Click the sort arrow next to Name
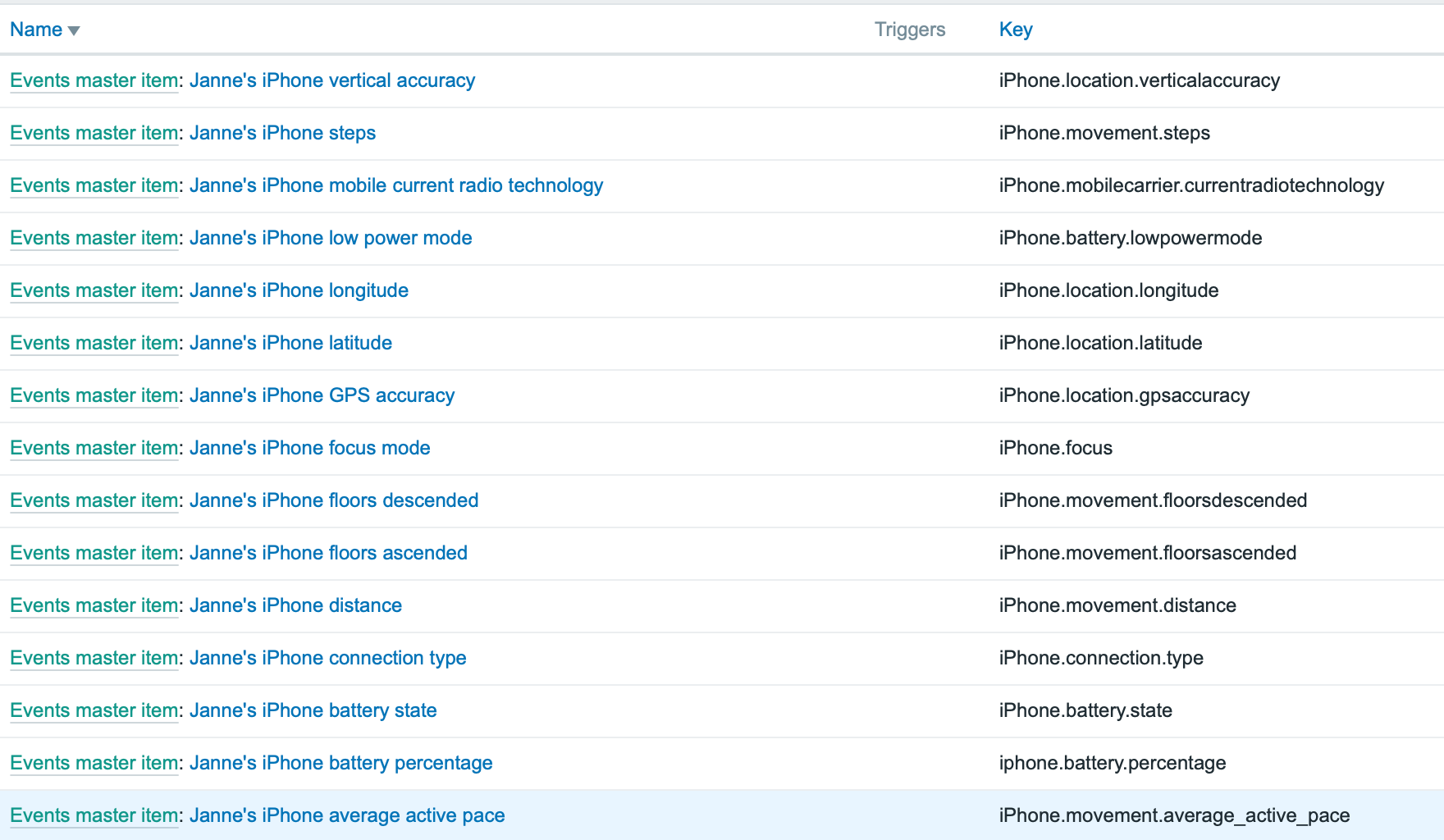The height and width of the screenshot is (840, 1444). pos(74,30)
